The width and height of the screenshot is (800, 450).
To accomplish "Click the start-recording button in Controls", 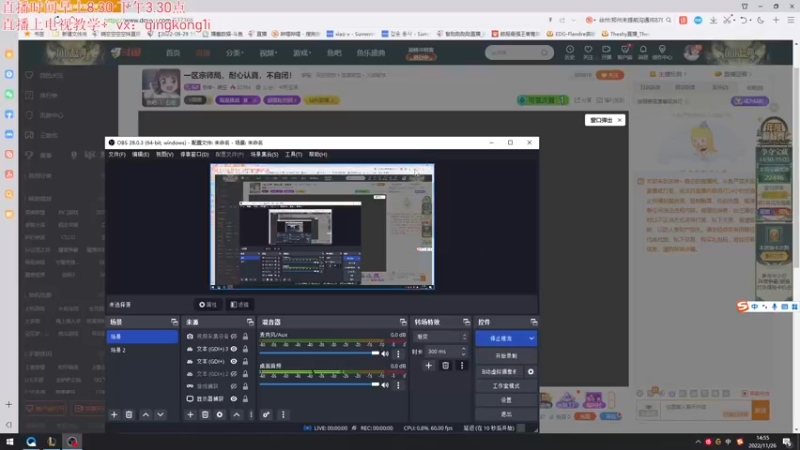I will tap(506, 356).
